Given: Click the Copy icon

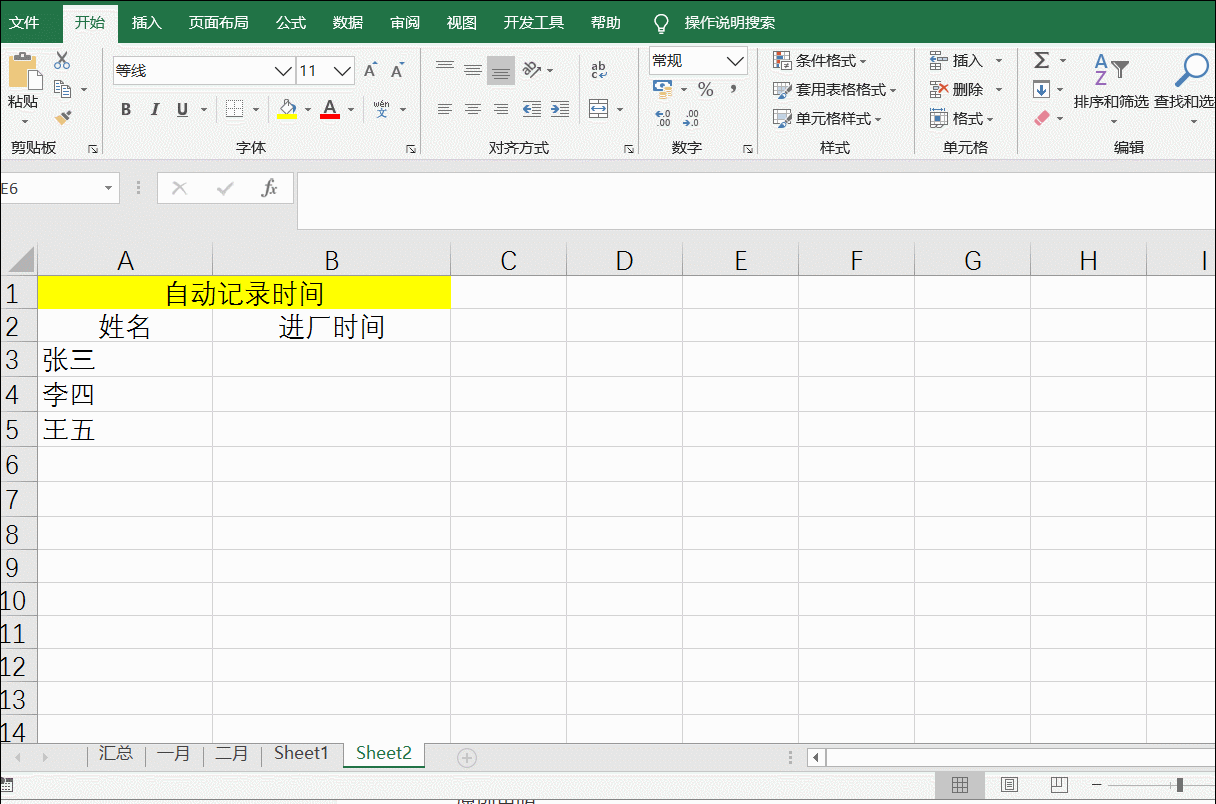Looking at the screenshot, I should pos(63,89).
